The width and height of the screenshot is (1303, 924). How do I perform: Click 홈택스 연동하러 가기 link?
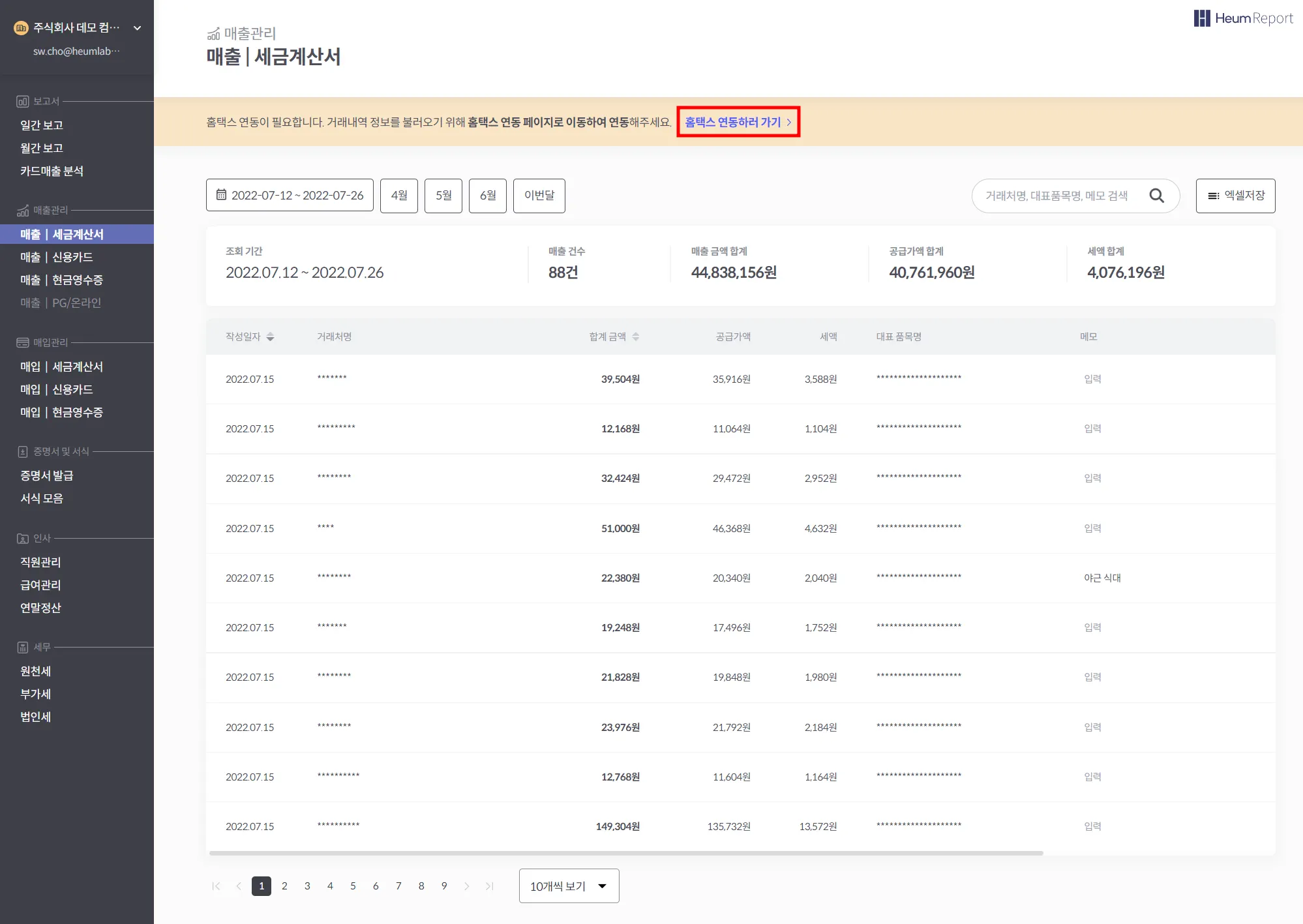[738, 122]
